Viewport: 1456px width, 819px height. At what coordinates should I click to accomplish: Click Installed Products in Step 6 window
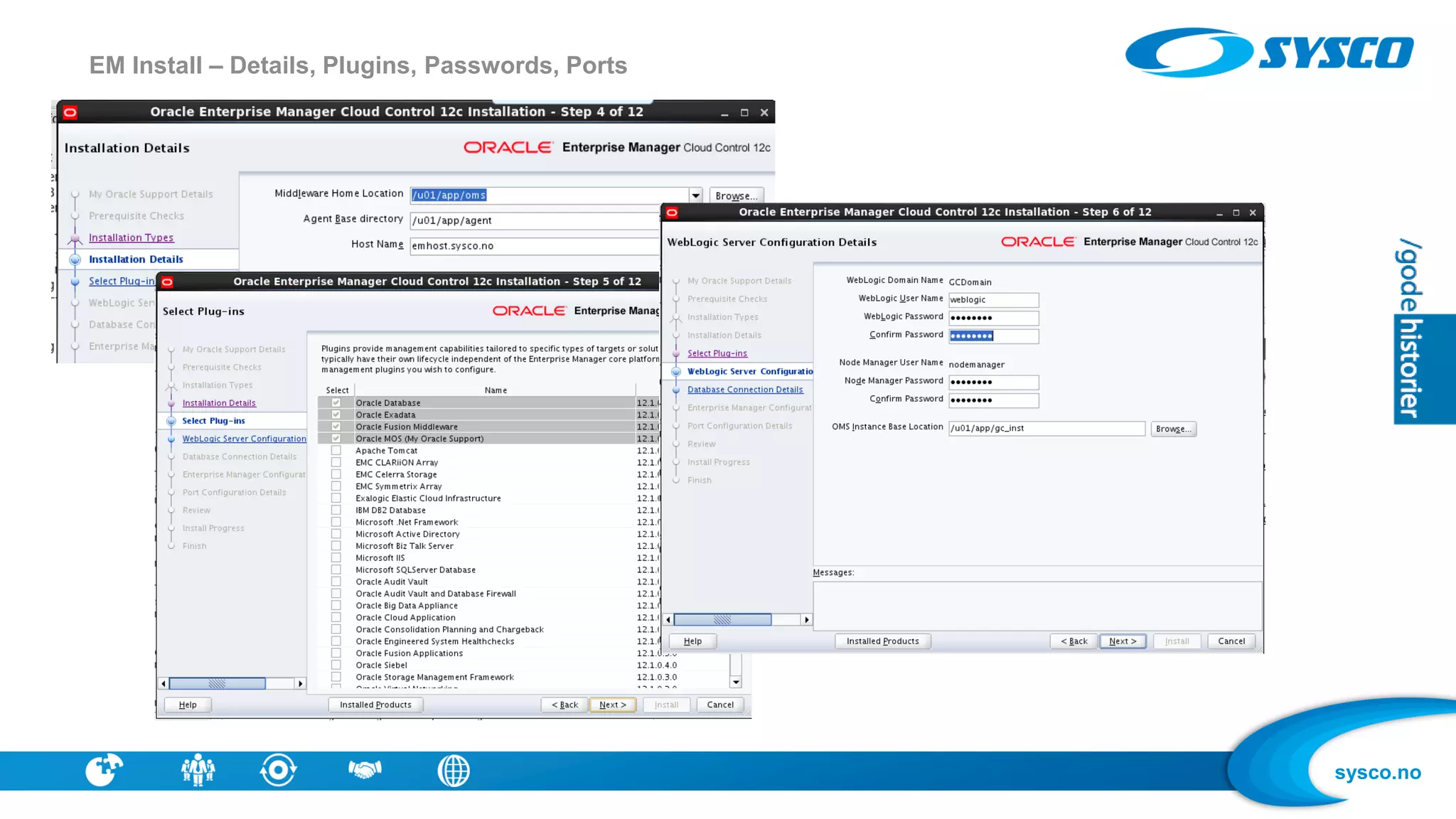[x=882, y=641]
